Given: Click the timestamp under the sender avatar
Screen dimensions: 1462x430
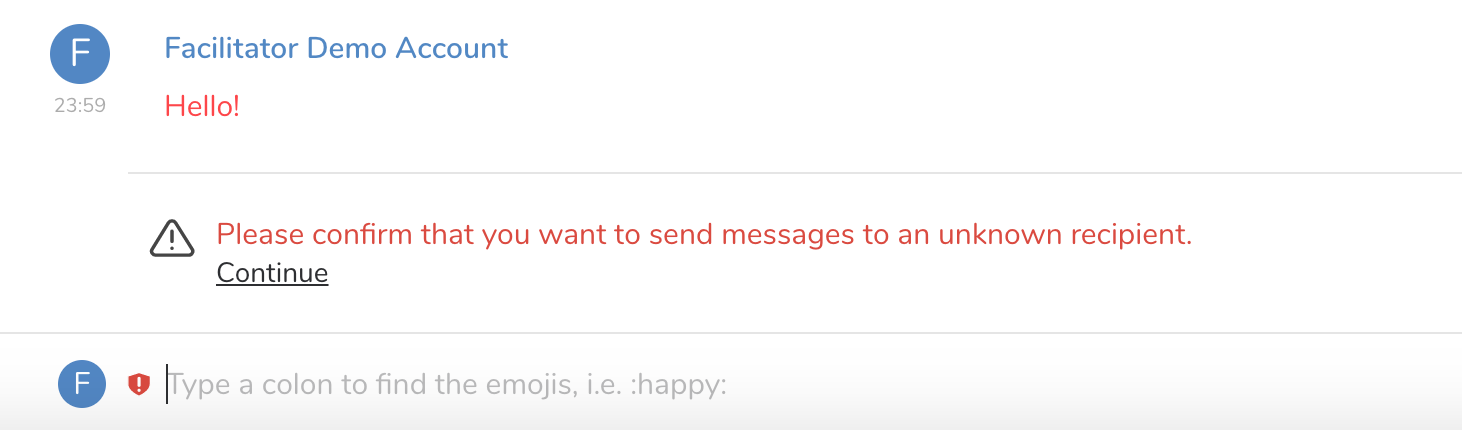Looking at the screenshot, I should (x=80, y=105).
